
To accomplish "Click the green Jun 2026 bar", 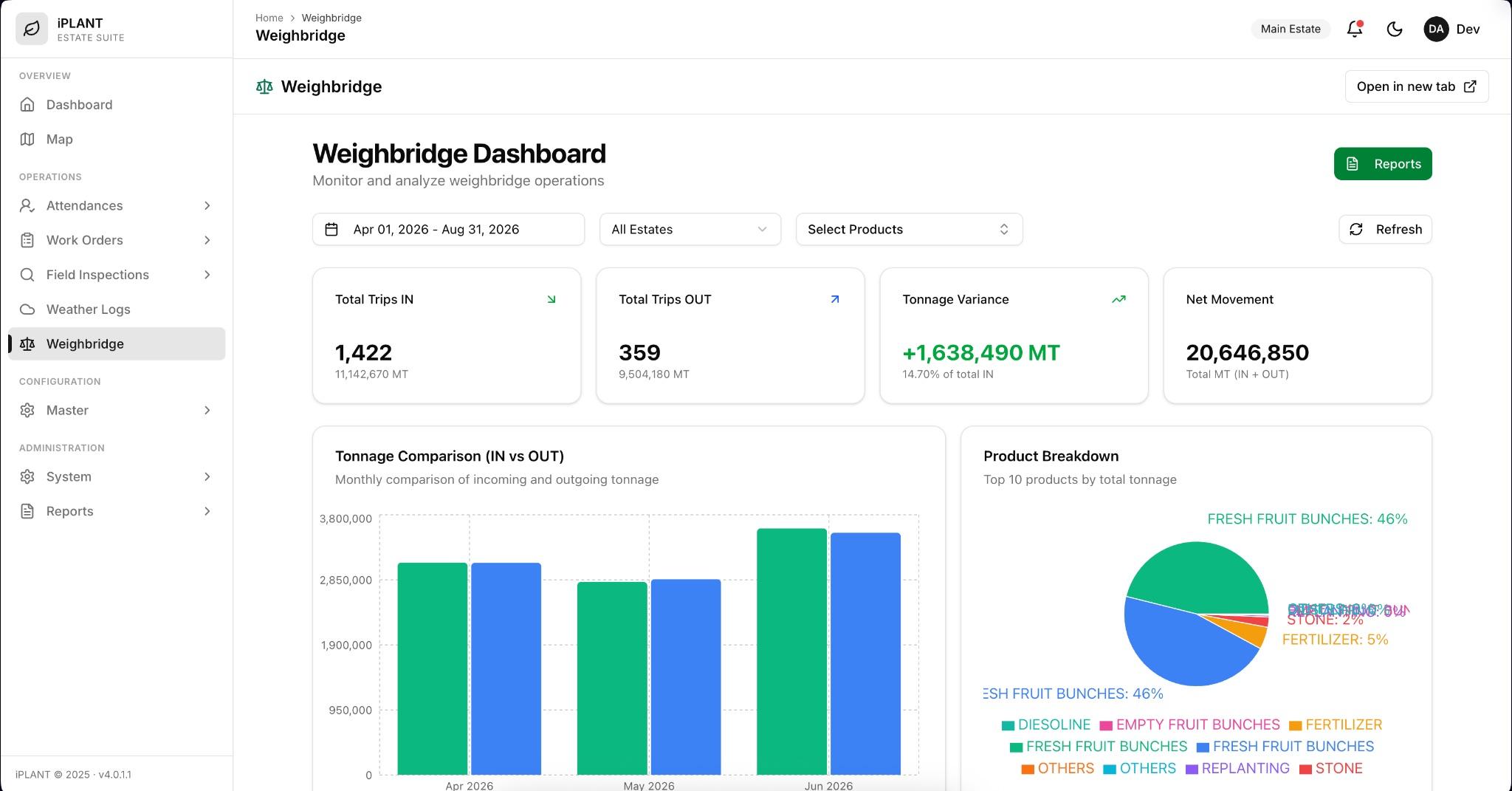I will point(791,651).
